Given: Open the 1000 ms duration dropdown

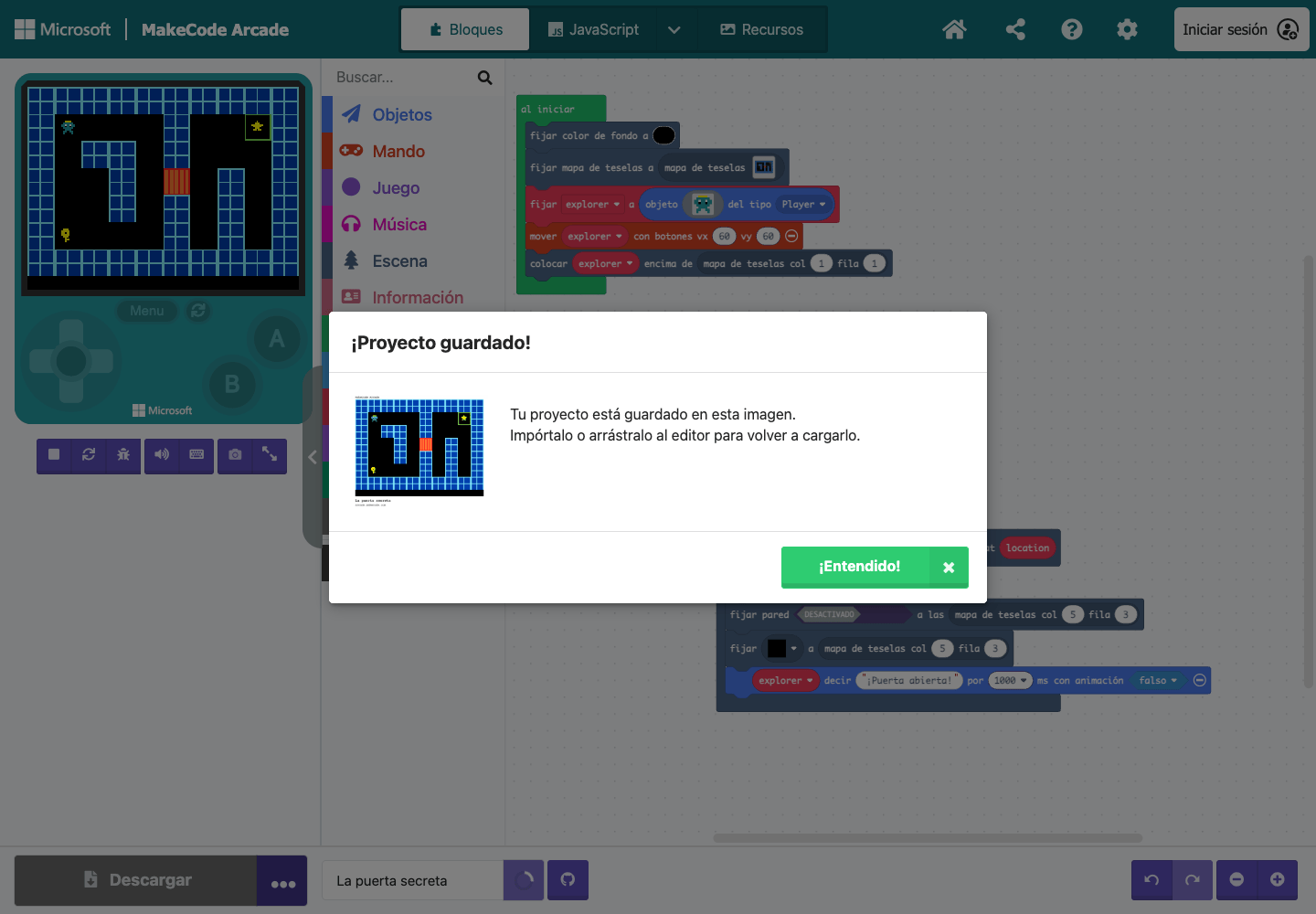Looking at the screenshot, I should [x=1011, y=681].
